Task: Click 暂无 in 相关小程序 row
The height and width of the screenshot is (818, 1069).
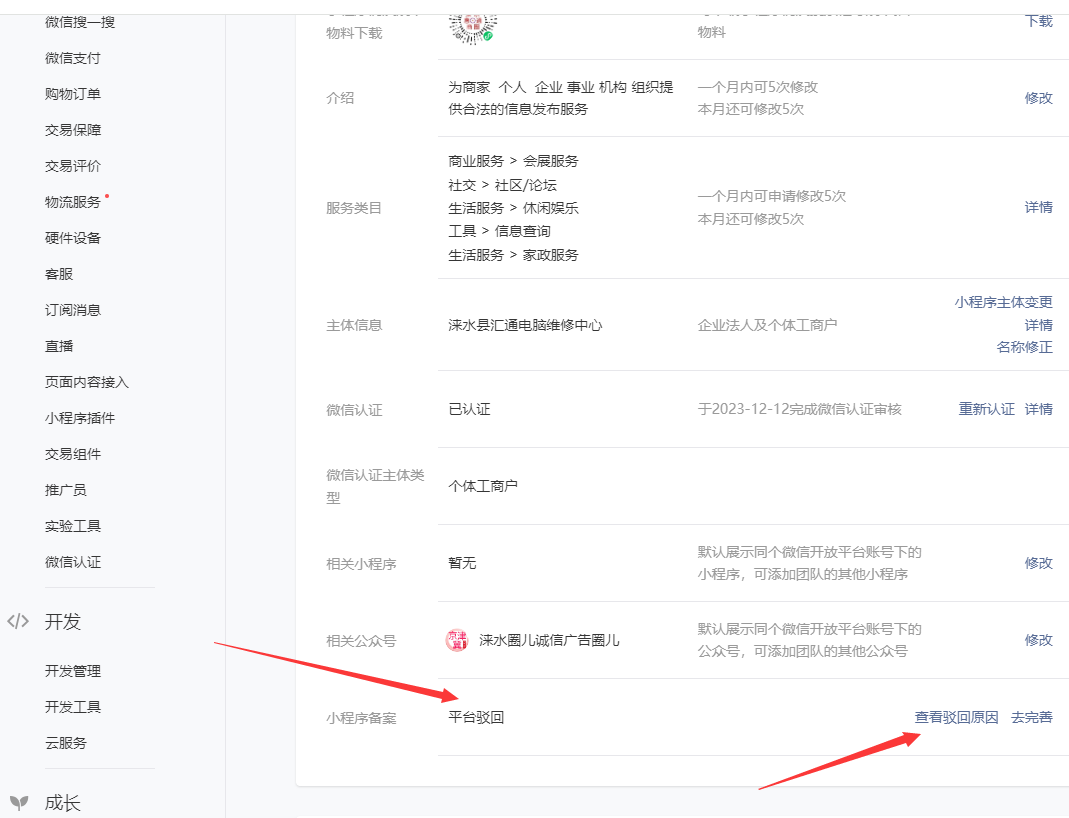Action: 462,563
